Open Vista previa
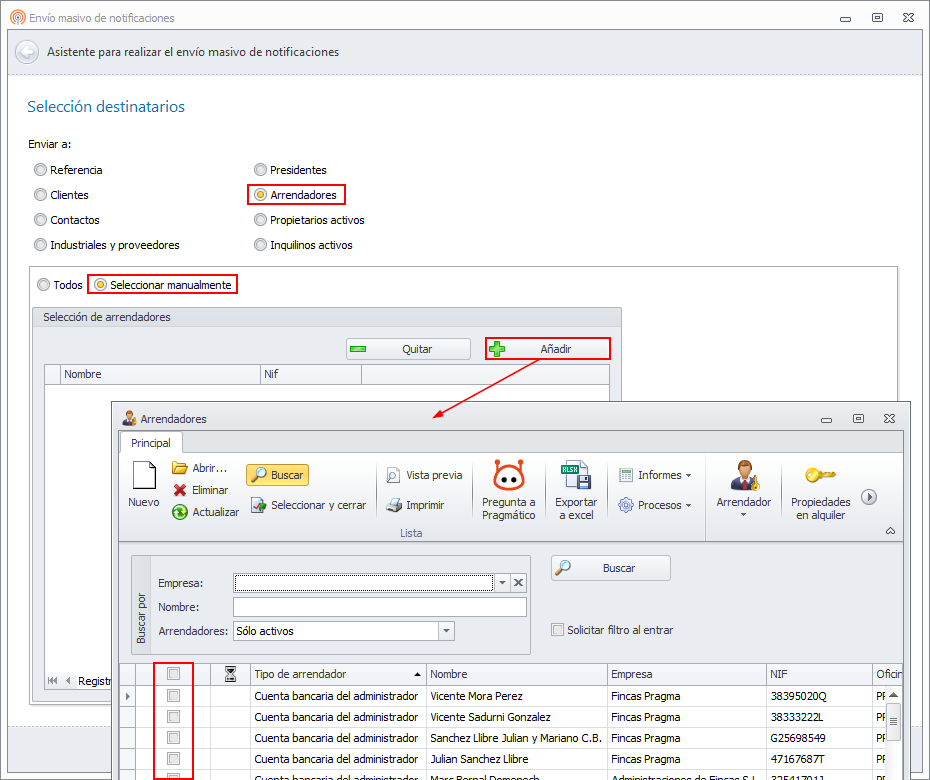The height and width of the screenshot is (780, 930). point(423,475)
